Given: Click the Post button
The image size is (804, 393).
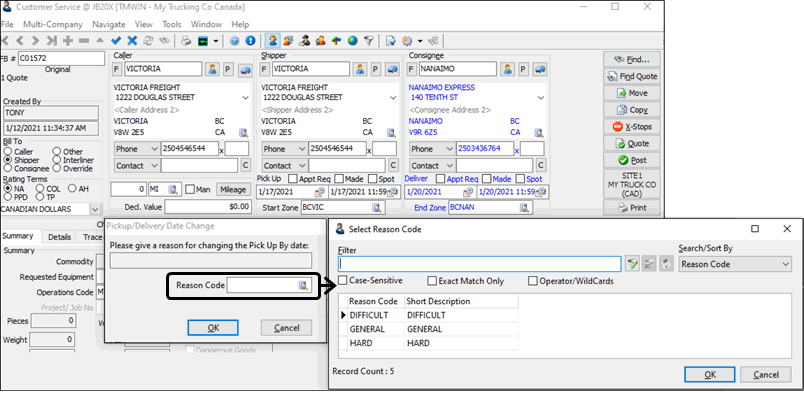Looking at the screenshot, I should click(632, 160).
